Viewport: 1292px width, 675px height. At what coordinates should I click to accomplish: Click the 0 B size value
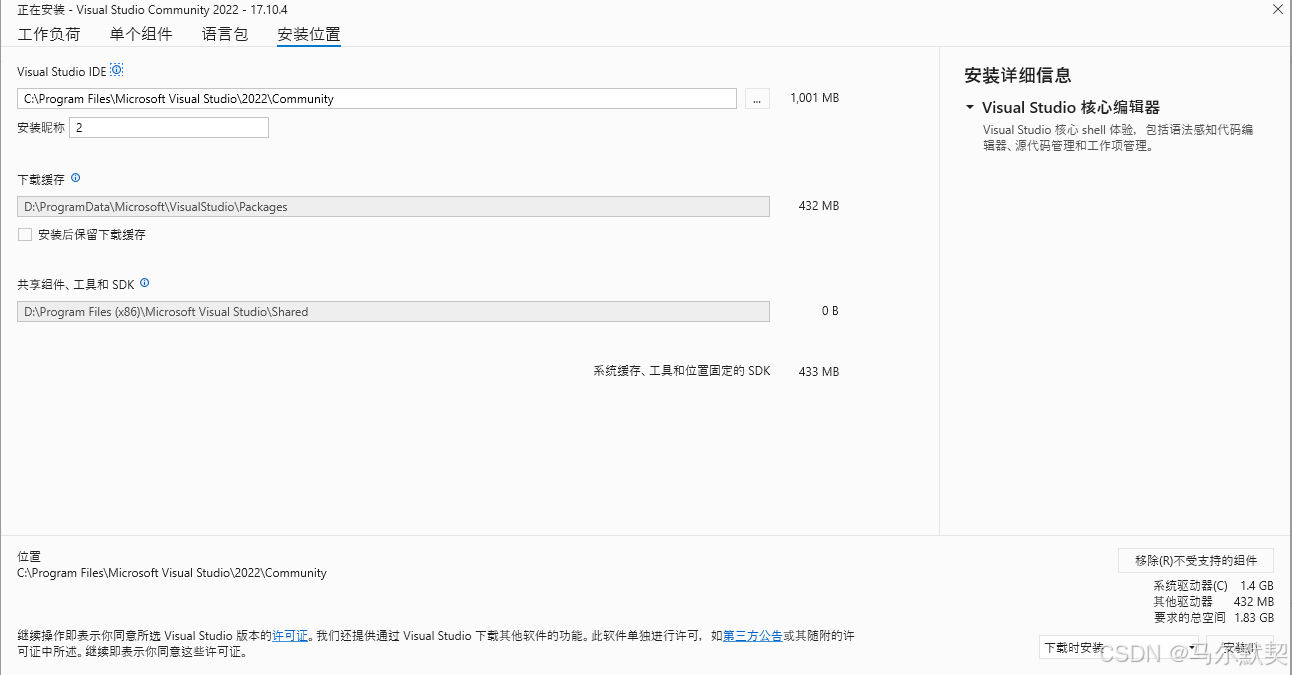click(x=830, y=311)
